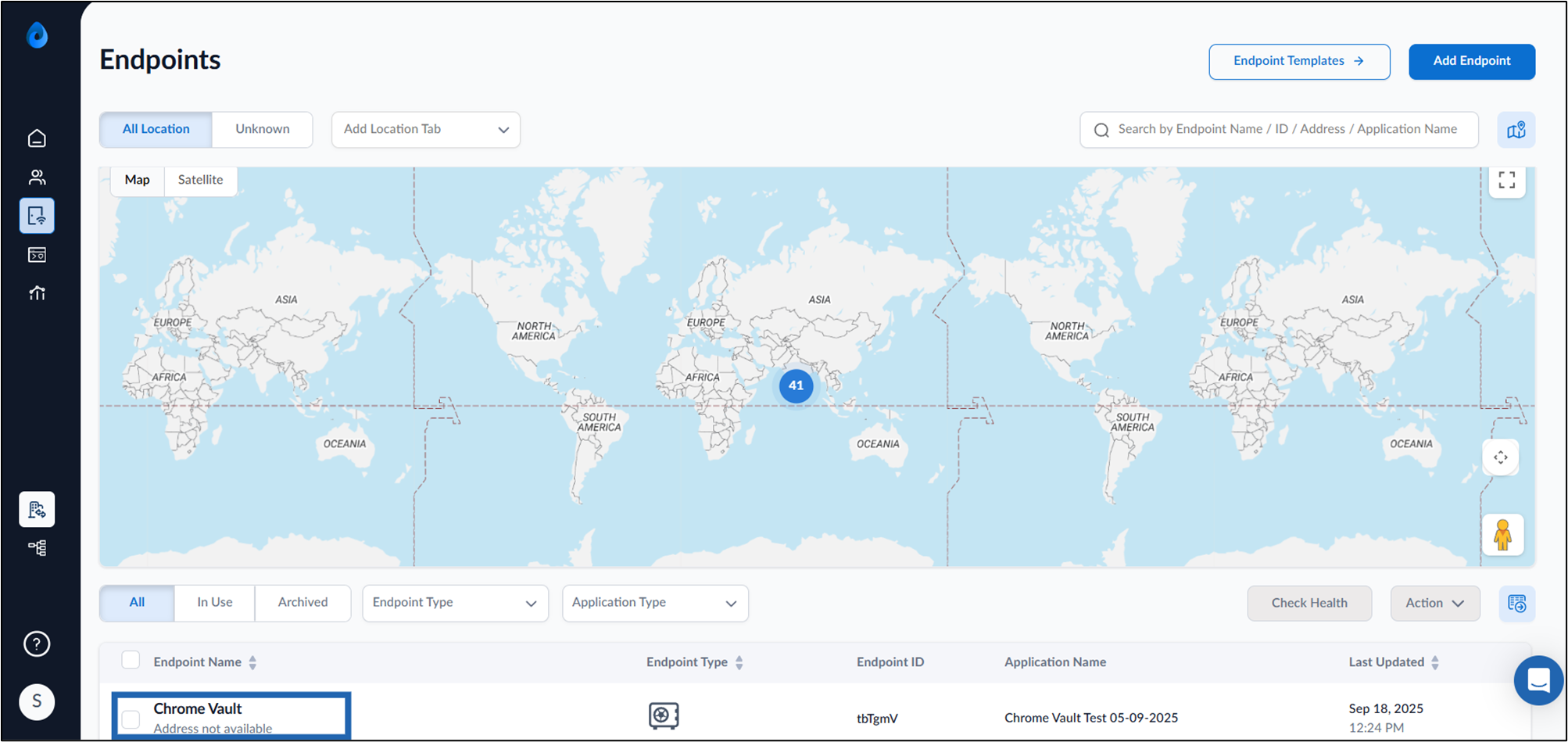1568x742 pixels.
Task: Open the Chrome Vault endpoint name
Action: coord(198,708)
